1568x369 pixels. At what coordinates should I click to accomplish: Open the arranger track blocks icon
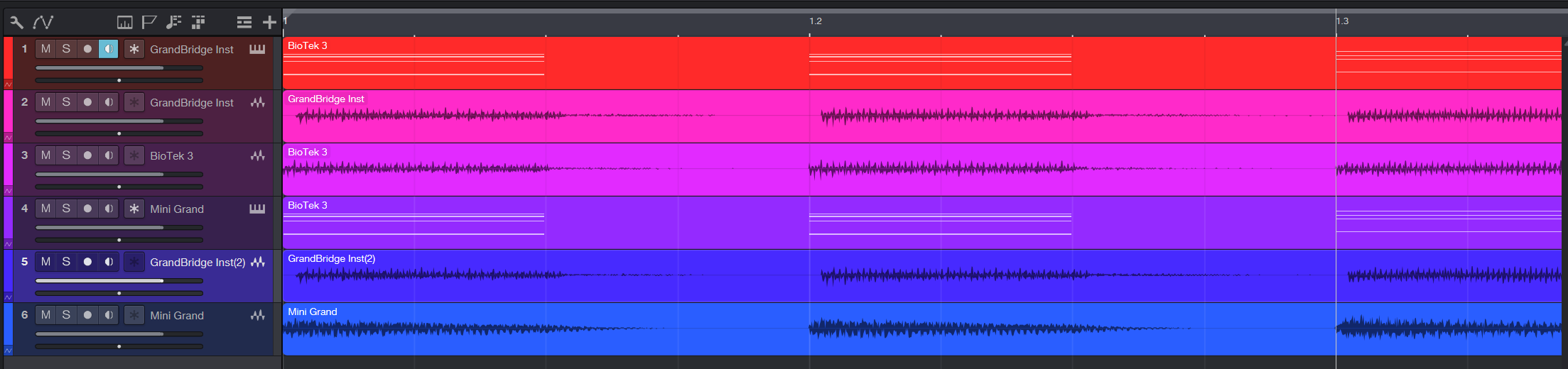point(198,23)
